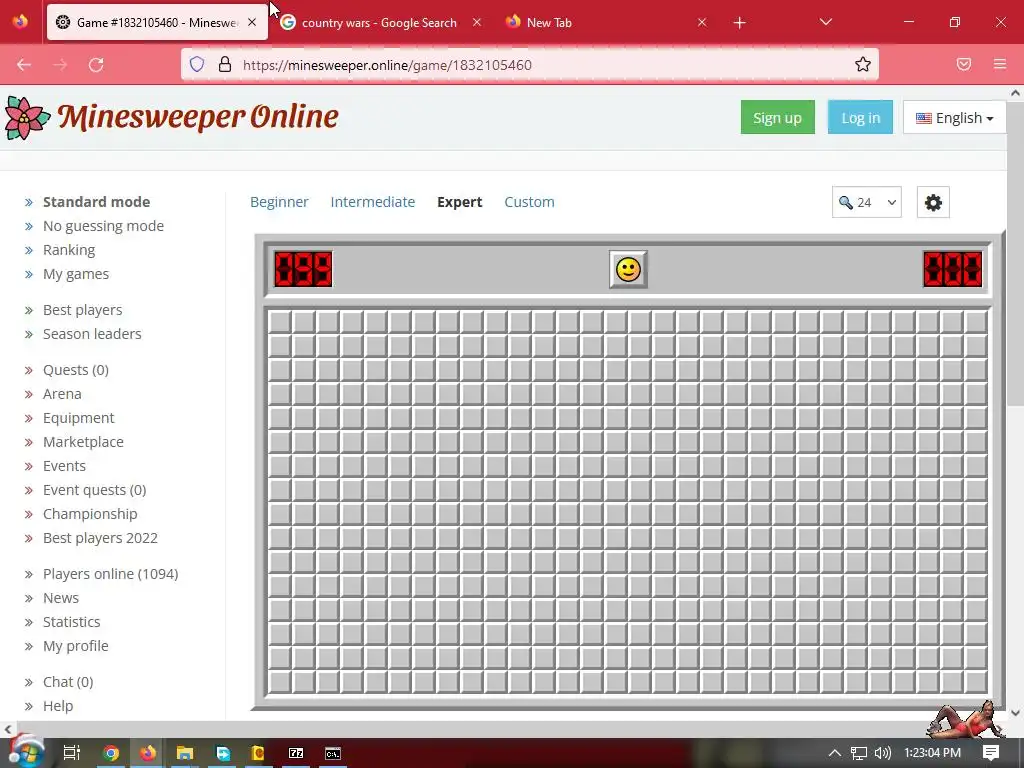Image resolution: width=1024 pixels, height=768 pixels.
Task: Click the blue Log in button
Action: tap(860, 118)
